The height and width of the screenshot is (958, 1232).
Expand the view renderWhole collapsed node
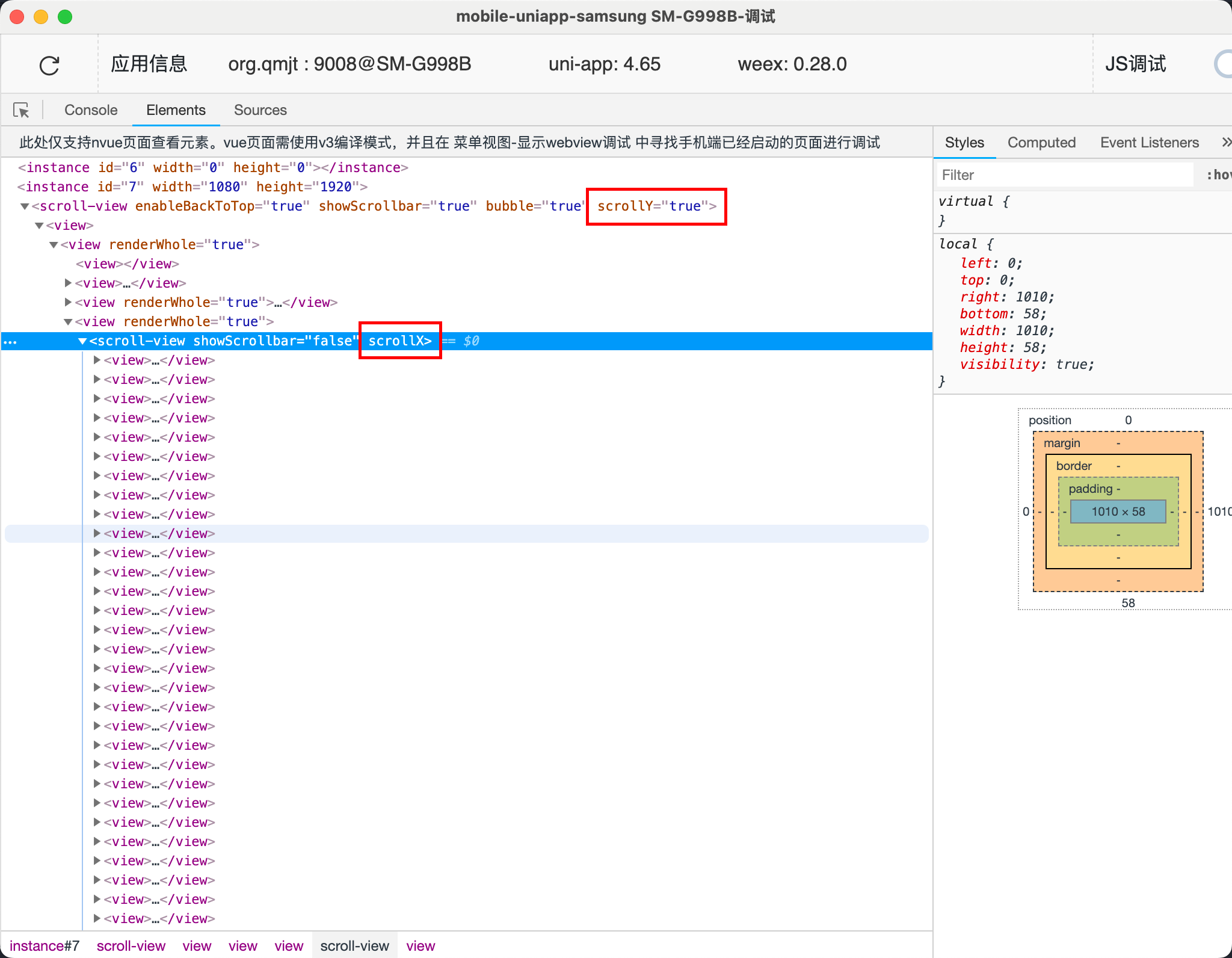(68, 302)
